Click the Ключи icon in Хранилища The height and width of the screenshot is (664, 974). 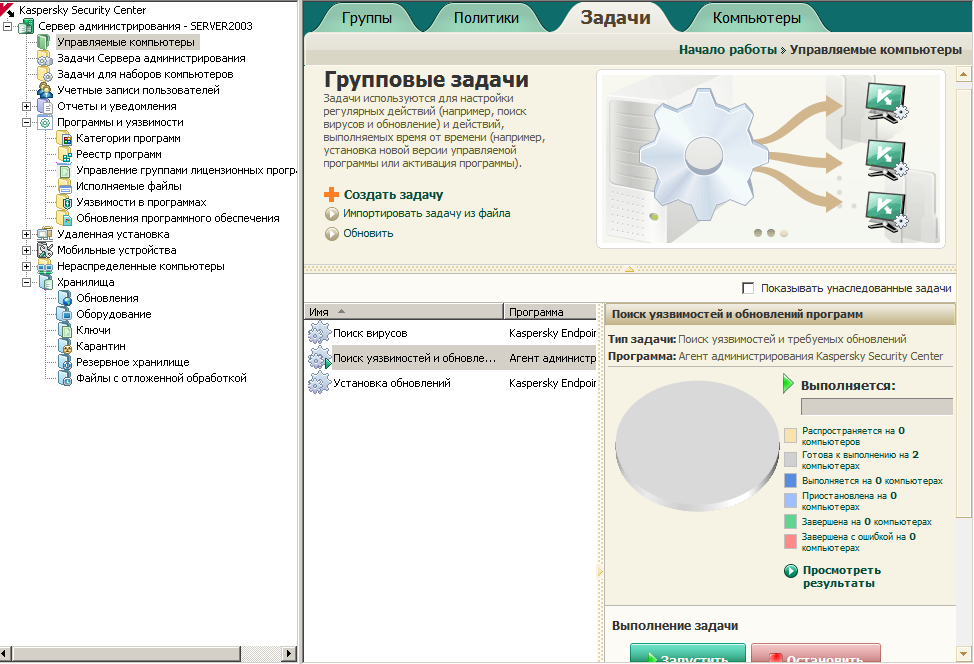click(x=65, y=330)
